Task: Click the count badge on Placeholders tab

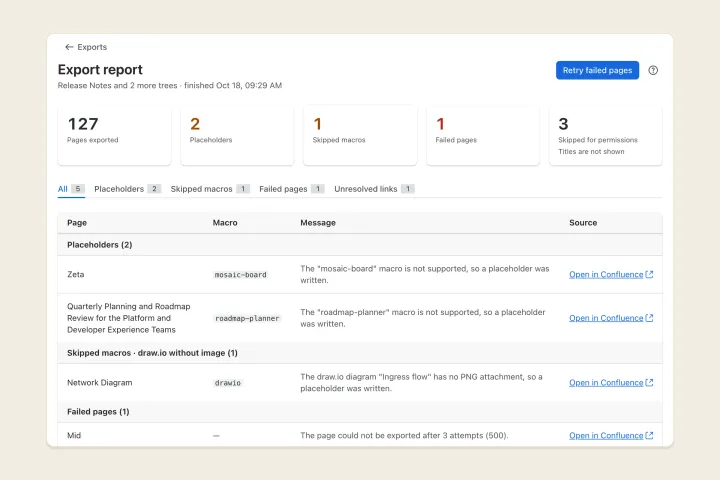Action: [x=154, y=189]
